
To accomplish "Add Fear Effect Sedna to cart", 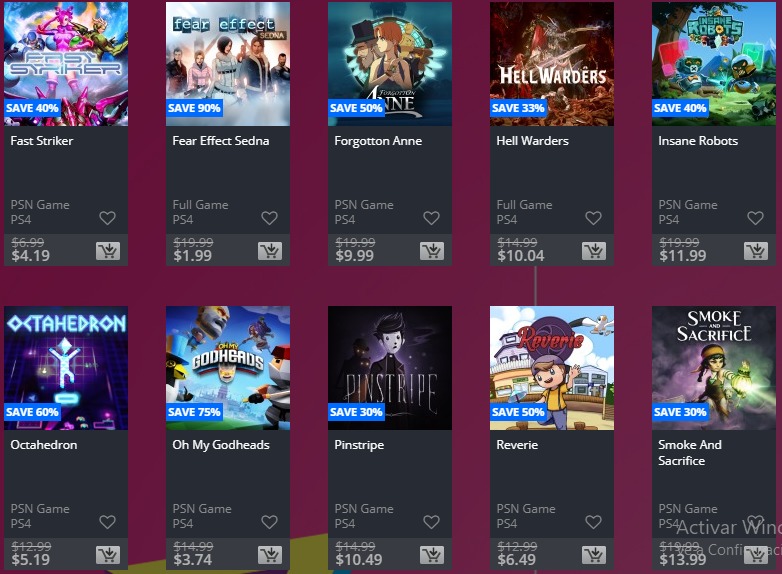I will point(270,251).
